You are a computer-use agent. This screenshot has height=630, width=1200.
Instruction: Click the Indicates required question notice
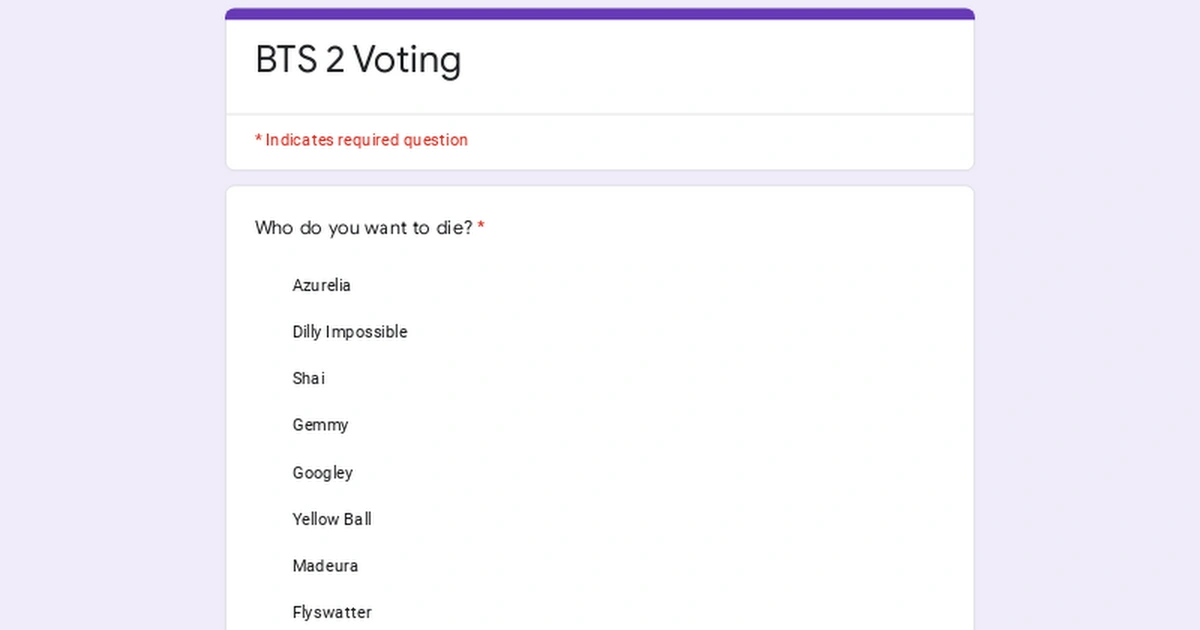pos(361,140)
